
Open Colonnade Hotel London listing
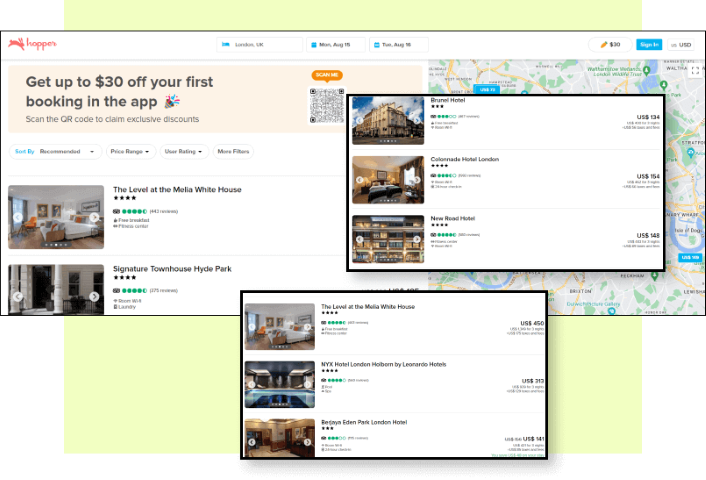465,159
